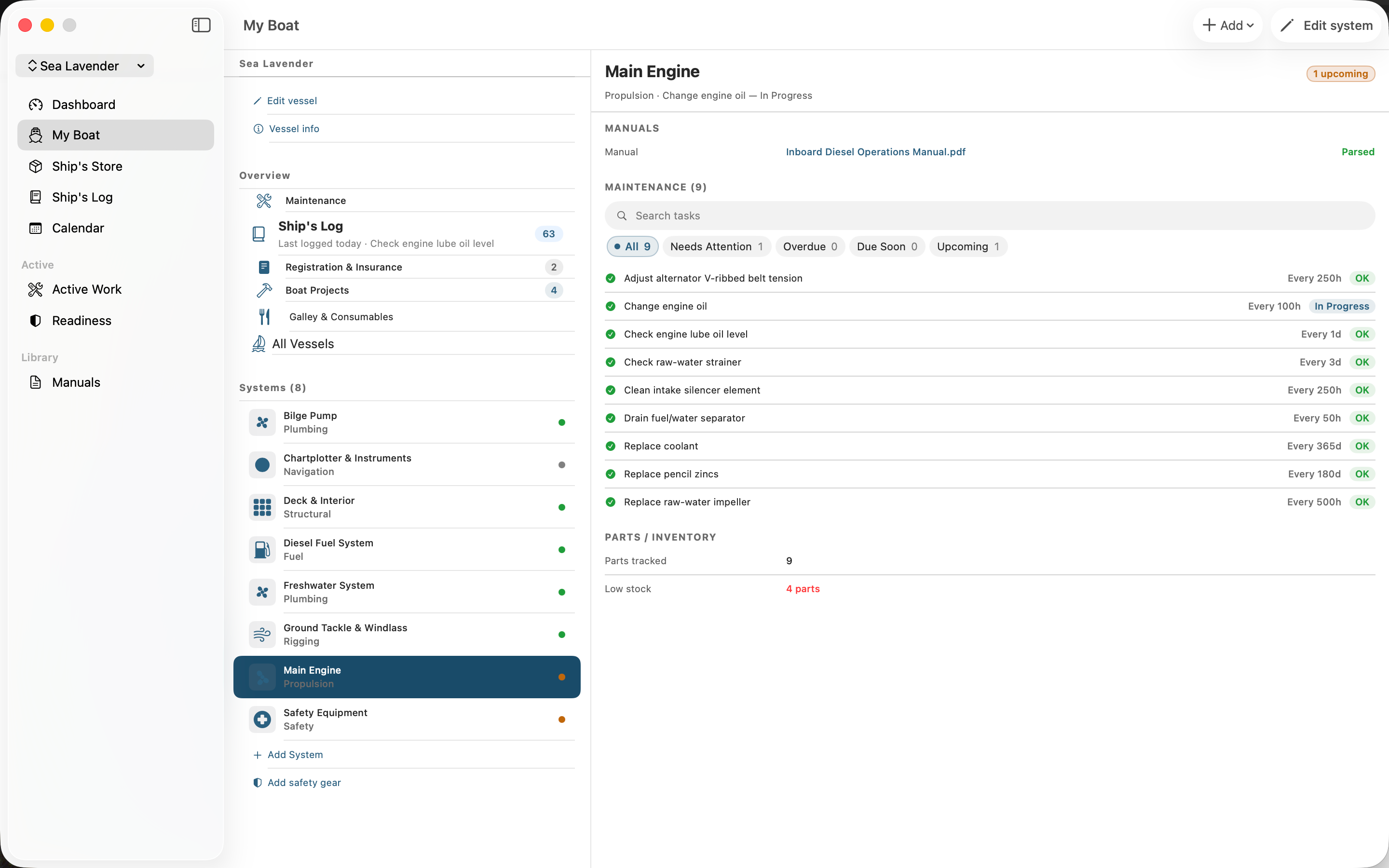Open Registration & Insurance row
Image resolution: width=1389 pixels, height=868 pixels.
click(x=407, y=267)
